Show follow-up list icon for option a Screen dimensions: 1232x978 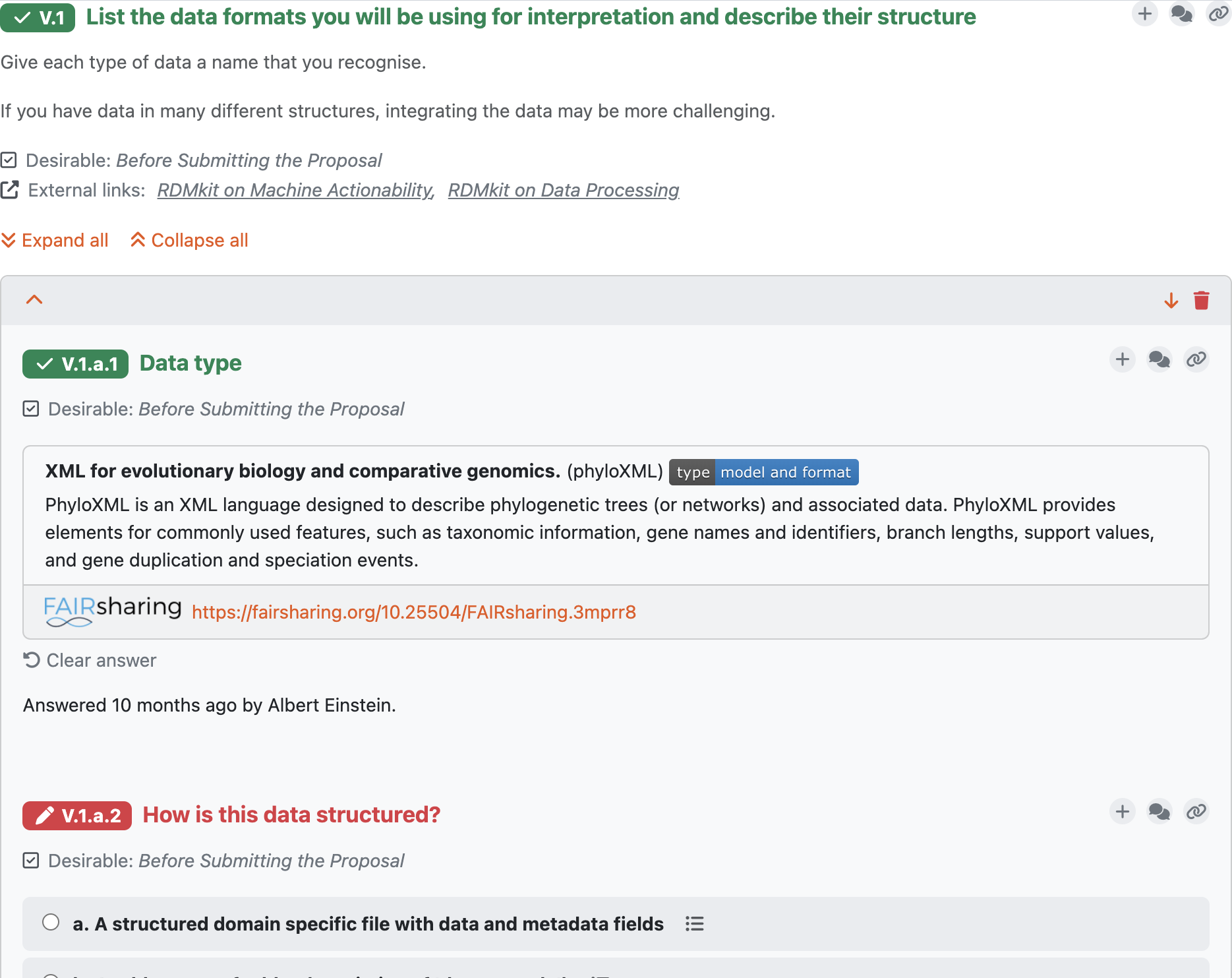(694, 924)
